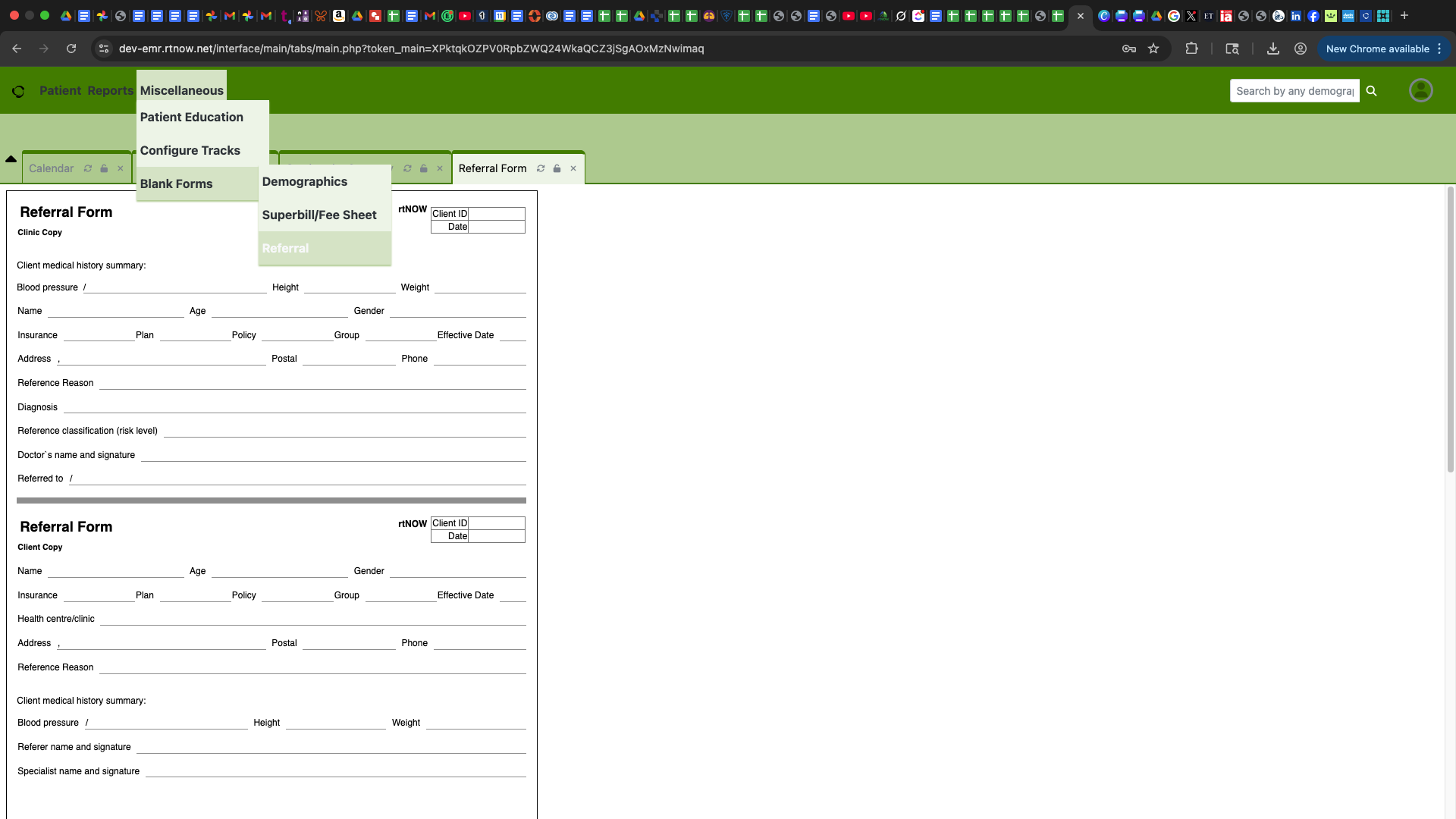Open browser extensions puzzle icon
The image size is (1456, 819).
click(1191, 49)
